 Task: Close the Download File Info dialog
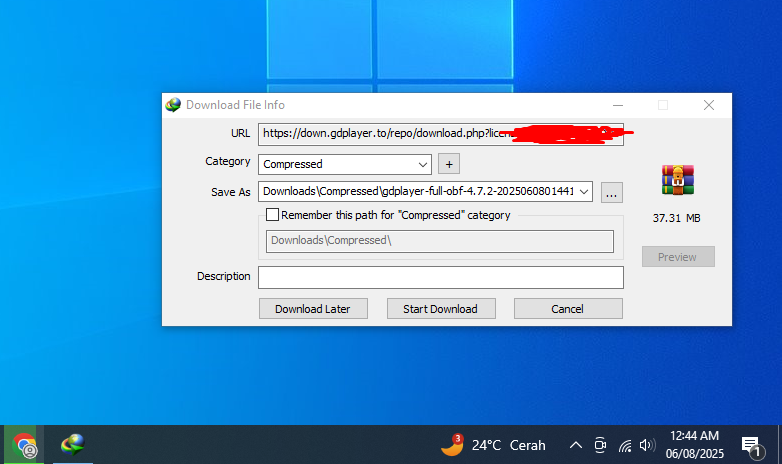click(x=709, y=105)
